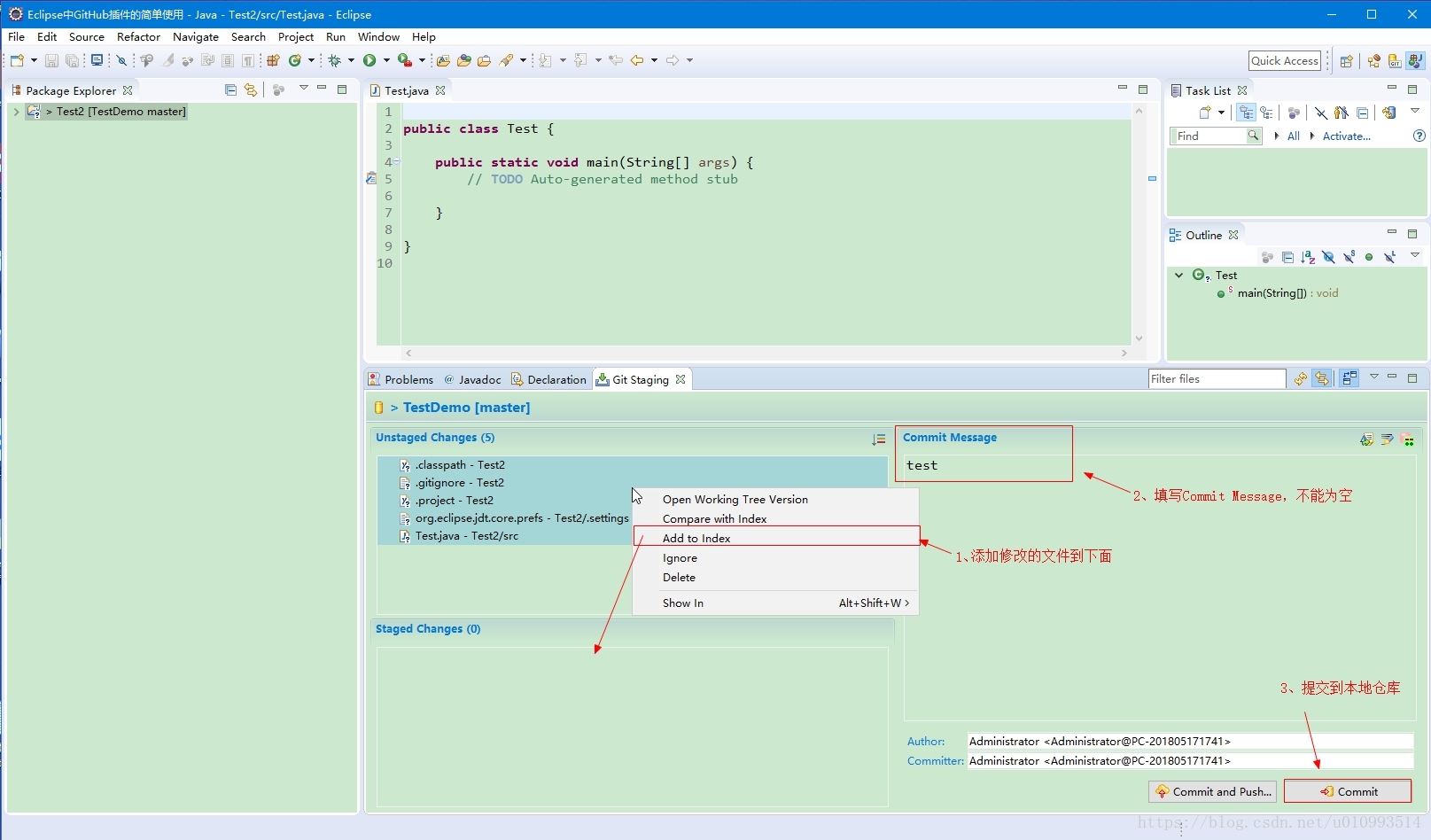This screenshot has width=1431, height=840.
Task: Click Activate... link in Task List
Action: pos(1346,136)
